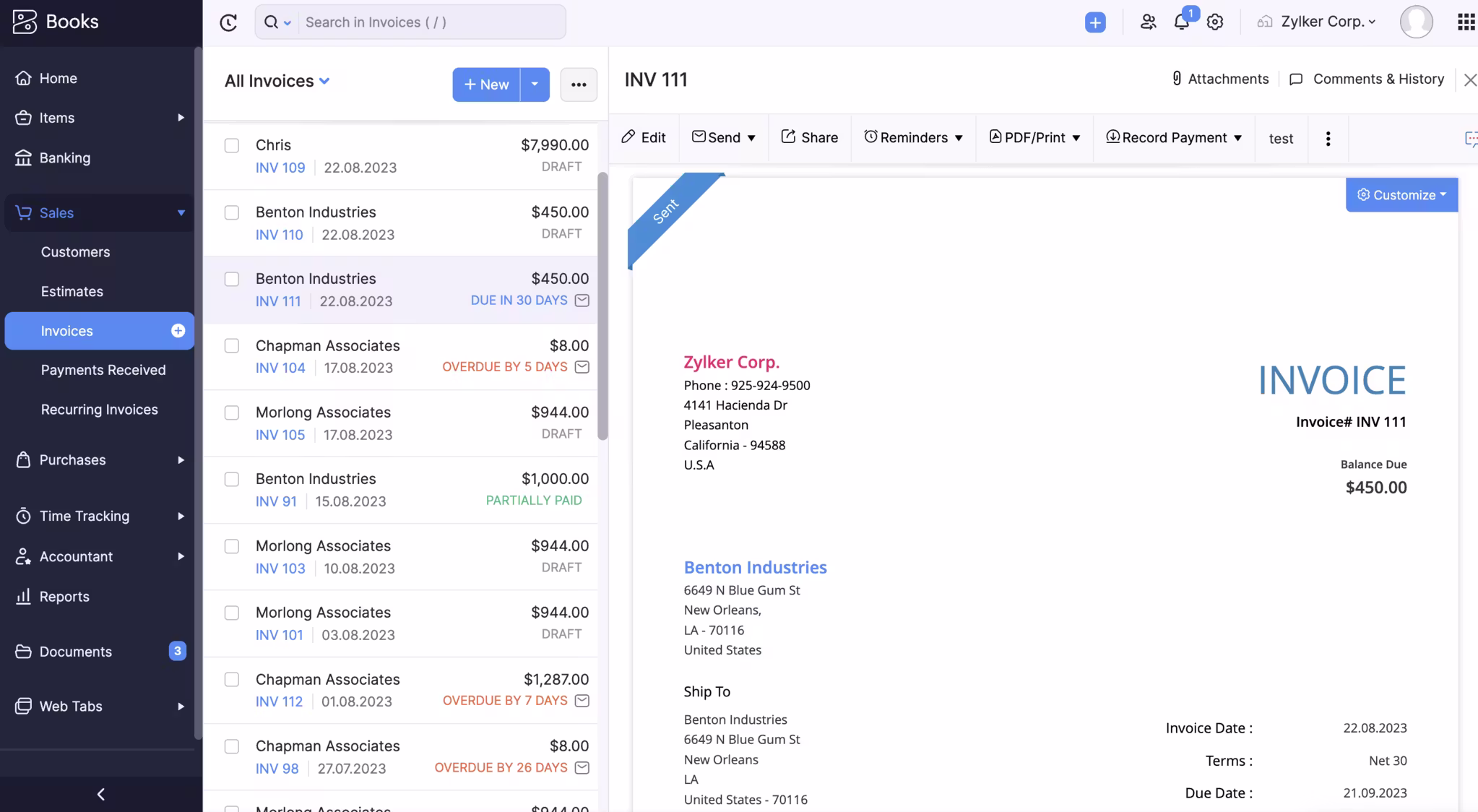1478x812 pixels.
Task: Open referral people icon in top bar
Action: point(1148,22)
